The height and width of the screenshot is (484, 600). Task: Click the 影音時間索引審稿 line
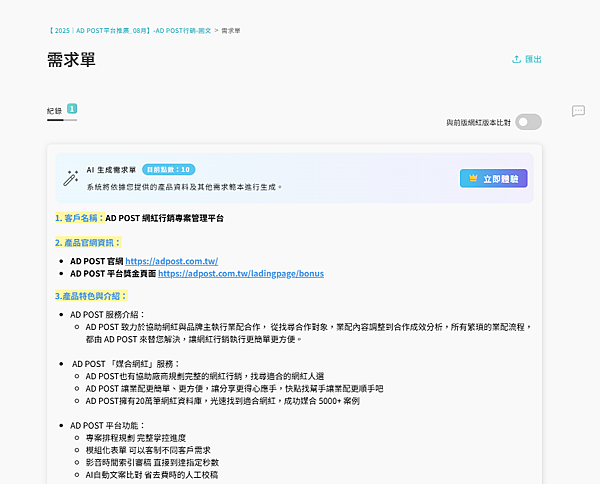[x=152, y=462]
